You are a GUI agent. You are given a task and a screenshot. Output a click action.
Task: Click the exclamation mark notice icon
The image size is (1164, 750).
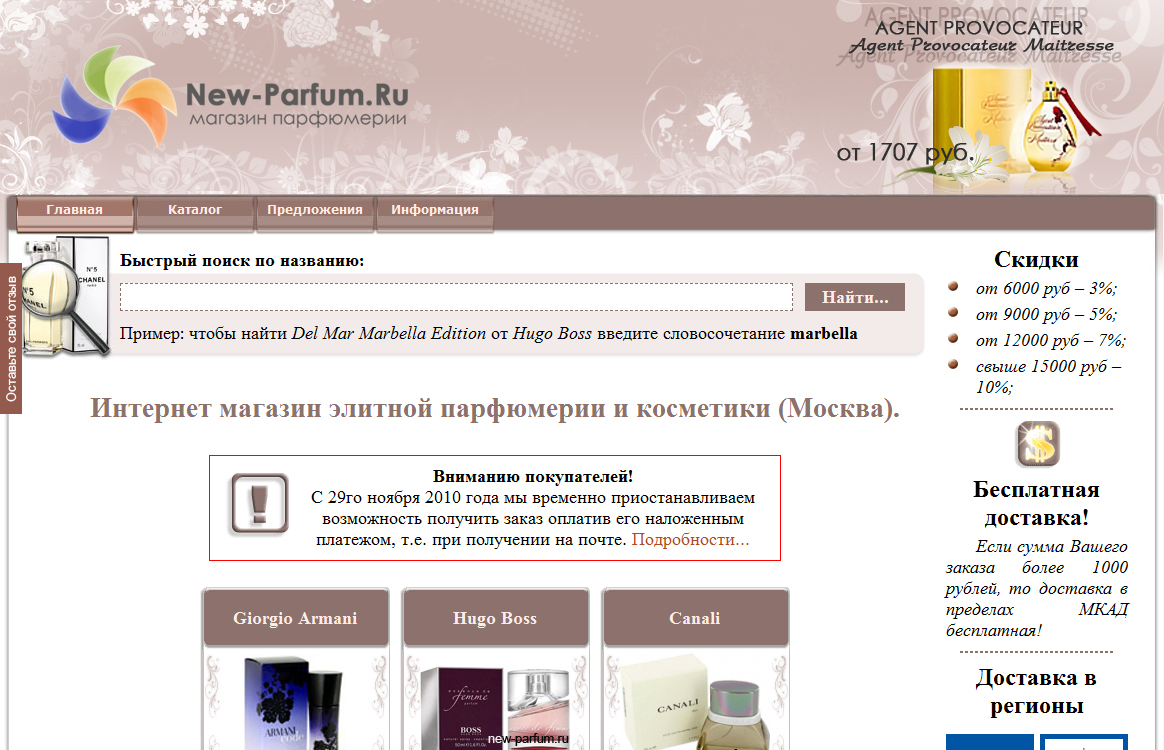(x=259, y=504)
